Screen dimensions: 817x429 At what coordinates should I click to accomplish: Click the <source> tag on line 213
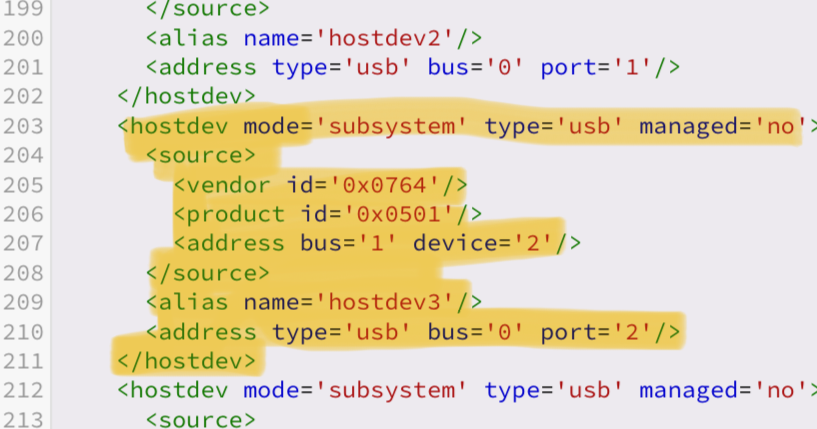coord(201,420)
